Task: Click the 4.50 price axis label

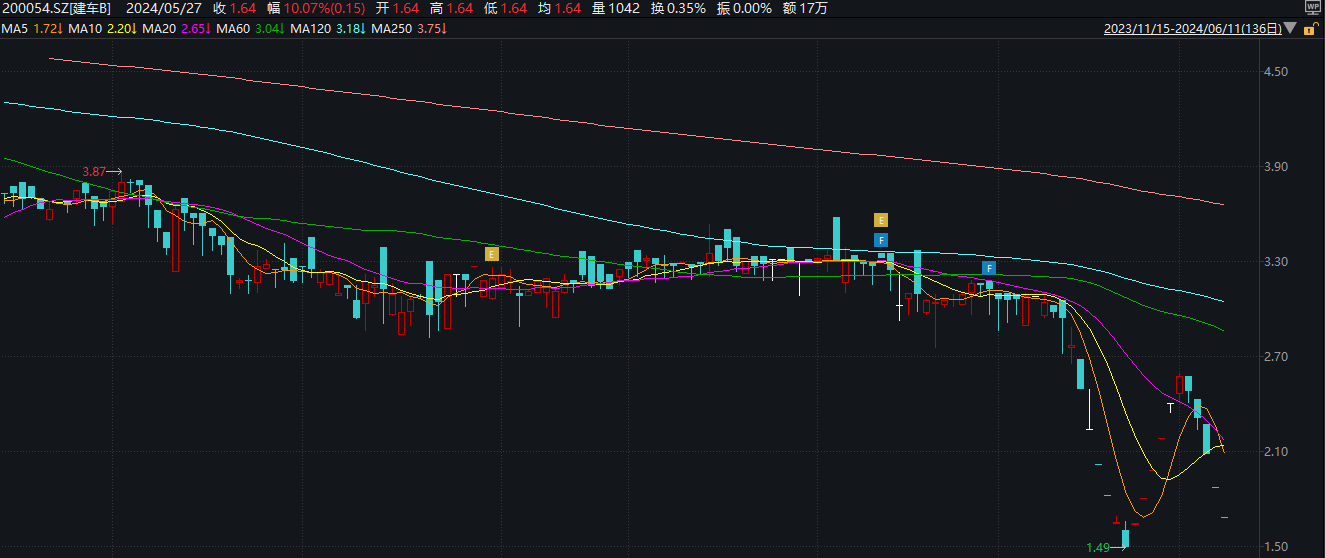Action: [x=1275, y=72]
